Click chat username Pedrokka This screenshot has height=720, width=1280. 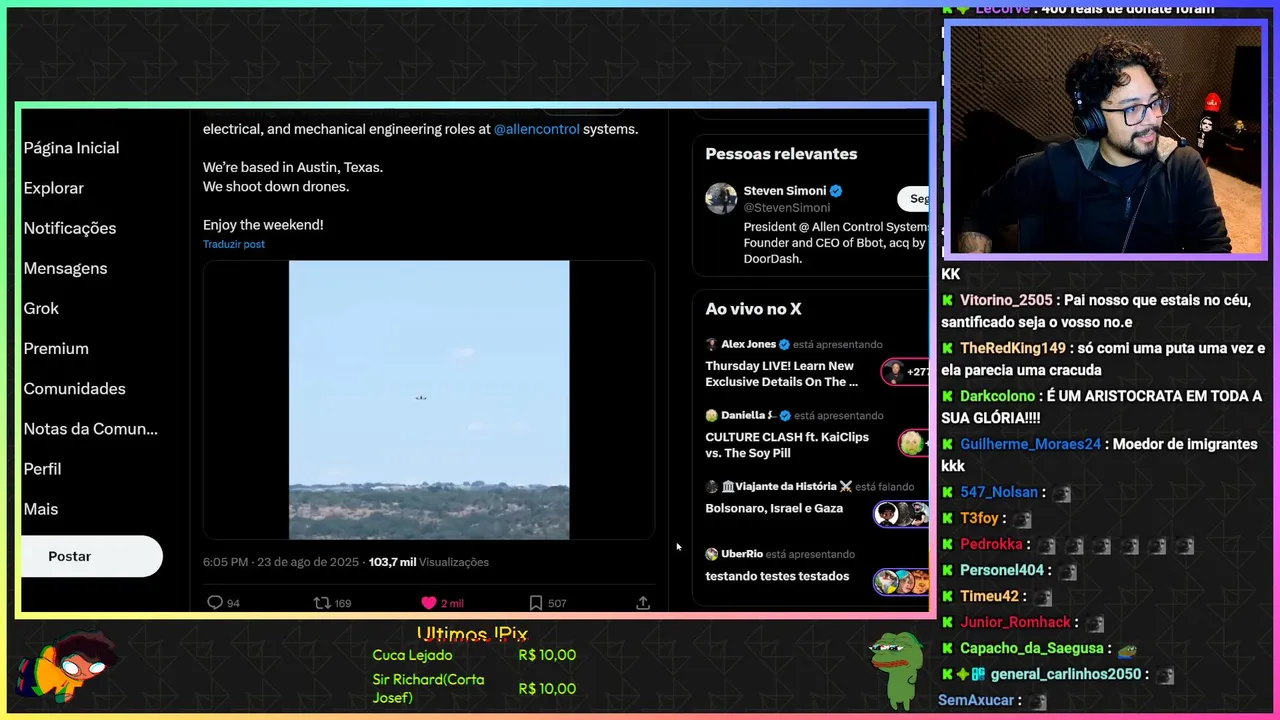pos(991,544)
